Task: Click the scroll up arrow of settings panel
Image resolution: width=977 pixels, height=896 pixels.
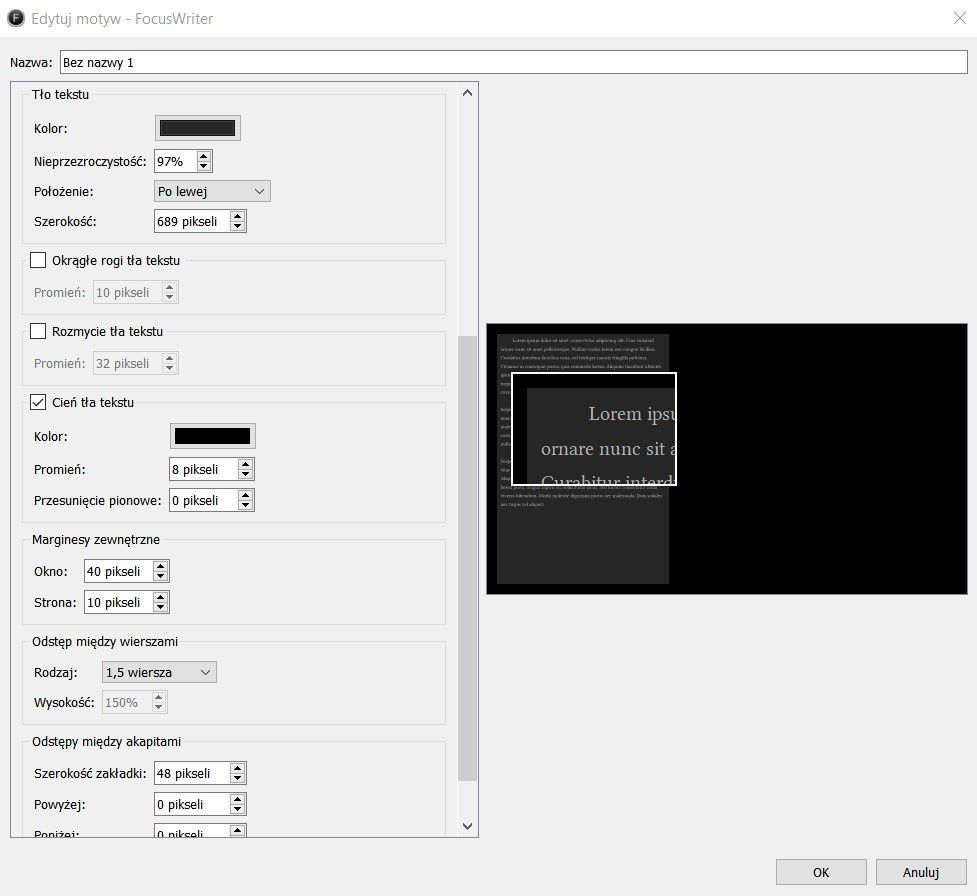Action: [x=467, y=93]
